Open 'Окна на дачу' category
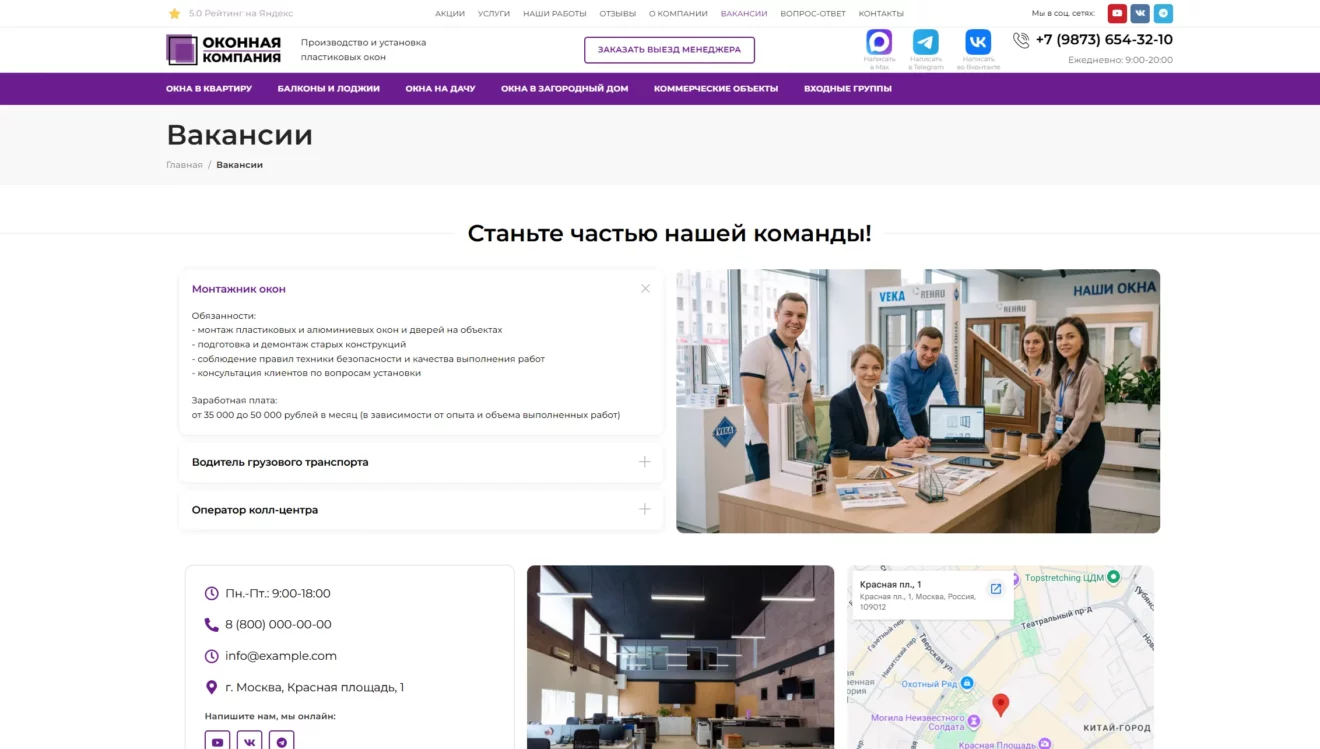Image resolution: width=1320 pixels, height=749 pixels. point(440,88)
